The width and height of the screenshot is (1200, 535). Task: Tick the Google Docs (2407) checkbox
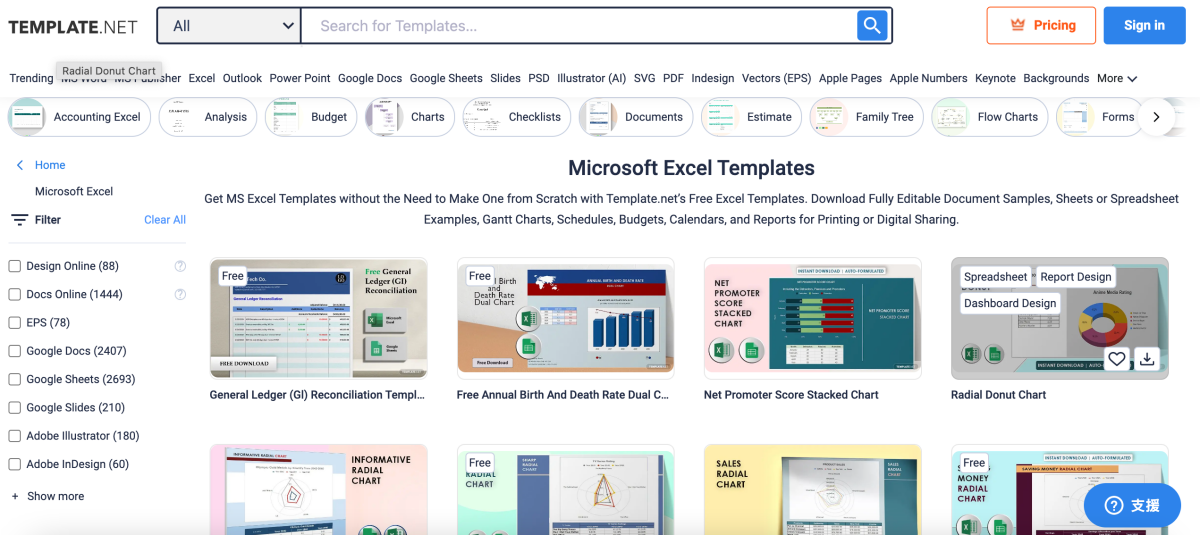point(15,351)
